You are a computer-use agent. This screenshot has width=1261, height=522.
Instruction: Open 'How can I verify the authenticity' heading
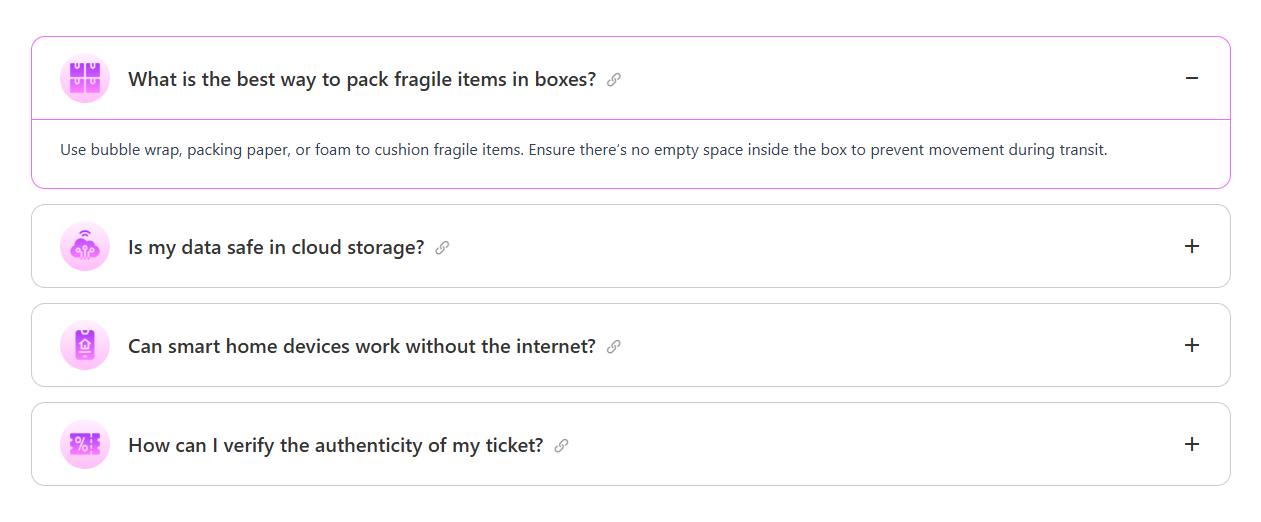pos(336,446)
